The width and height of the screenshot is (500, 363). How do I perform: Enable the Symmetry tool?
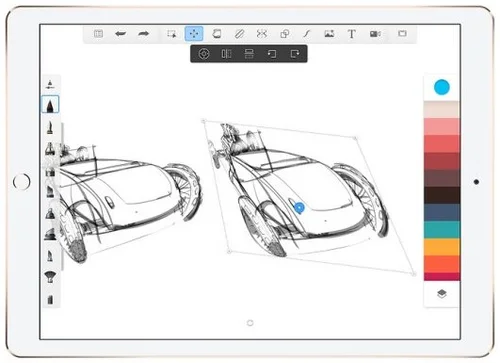262,34
